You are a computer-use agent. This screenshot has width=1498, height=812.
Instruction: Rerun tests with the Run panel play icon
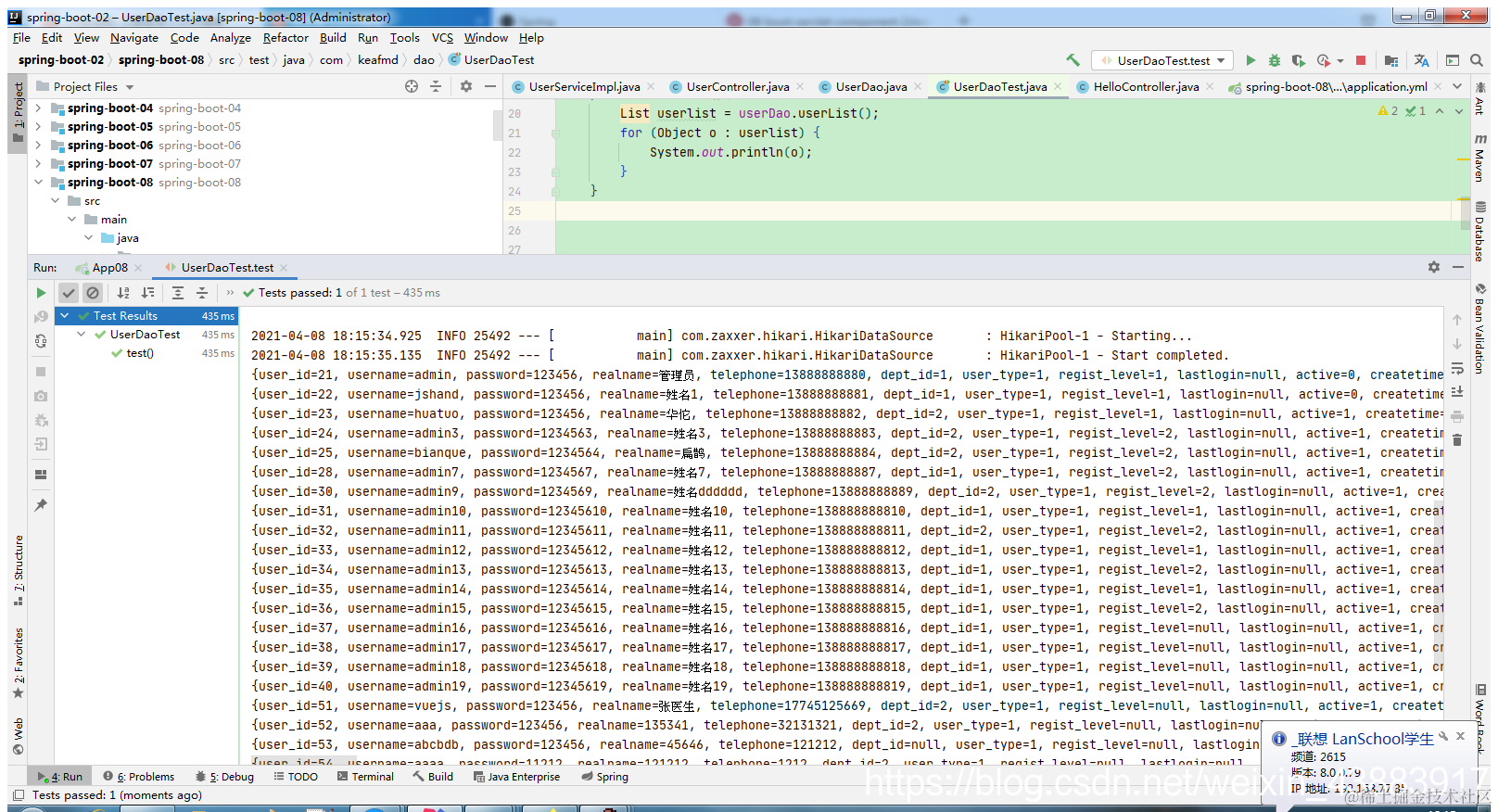41,293
